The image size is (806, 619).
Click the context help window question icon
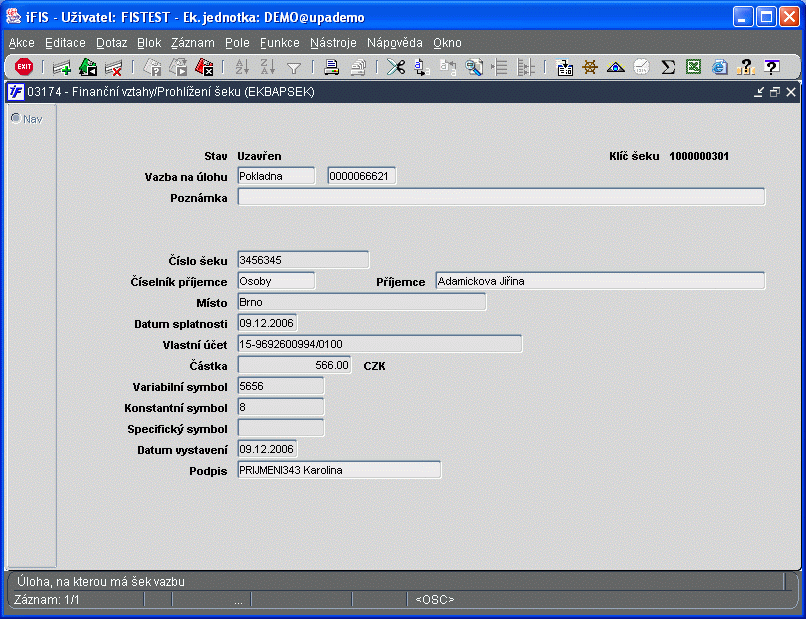click(771, 67)
